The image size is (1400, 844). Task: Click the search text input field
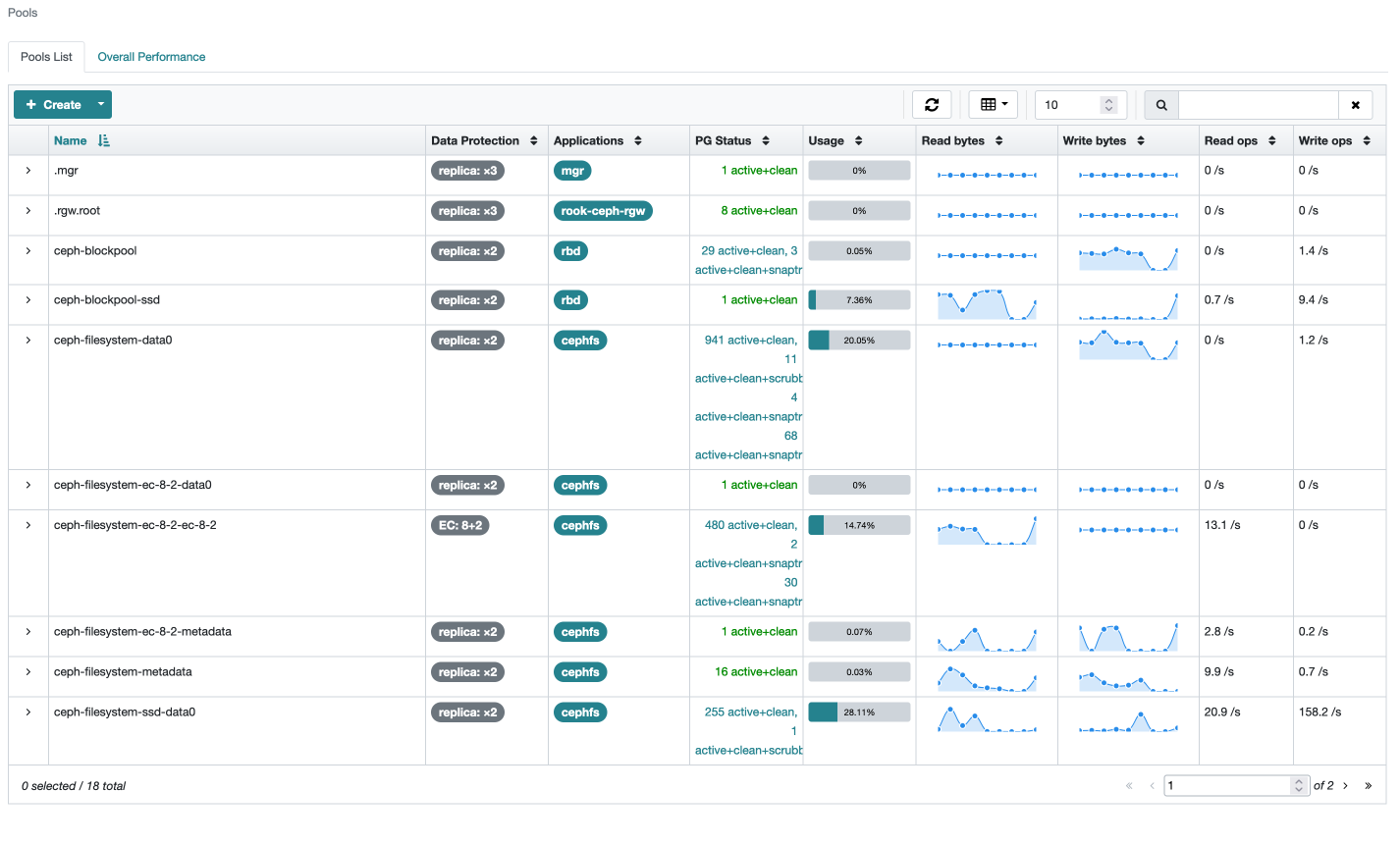pyautogui.click(x=1259, y=105)
